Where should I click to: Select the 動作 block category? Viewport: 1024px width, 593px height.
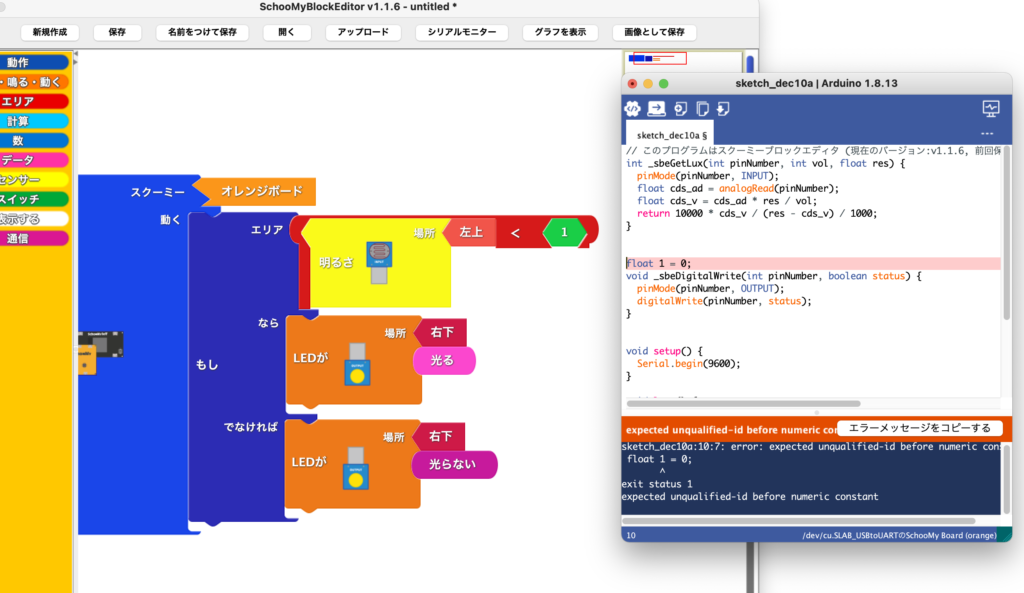click(34, 62)
